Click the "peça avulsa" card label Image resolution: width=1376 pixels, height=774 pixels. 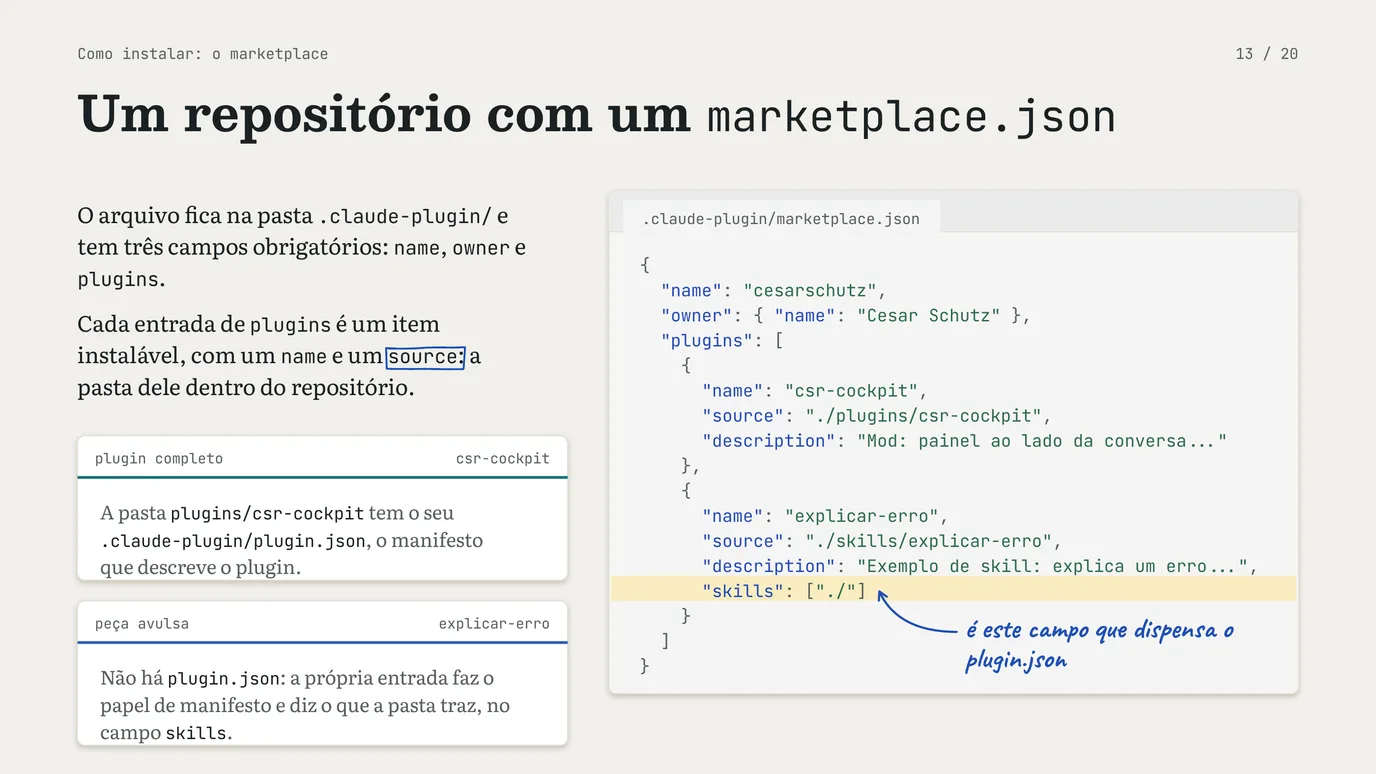tap(142, 623)
